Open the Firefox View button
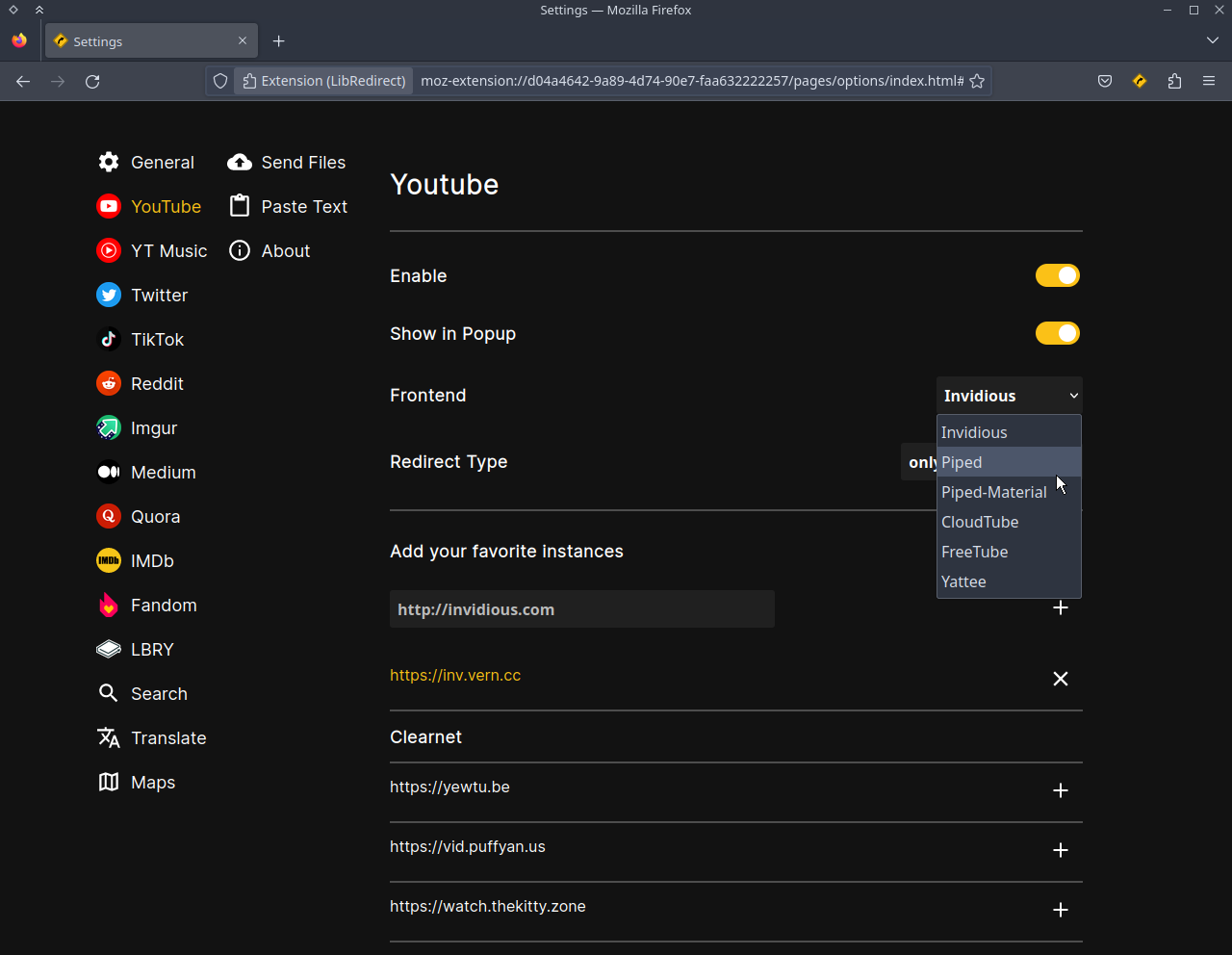1232x955 pixels. (x=19, y=40)
